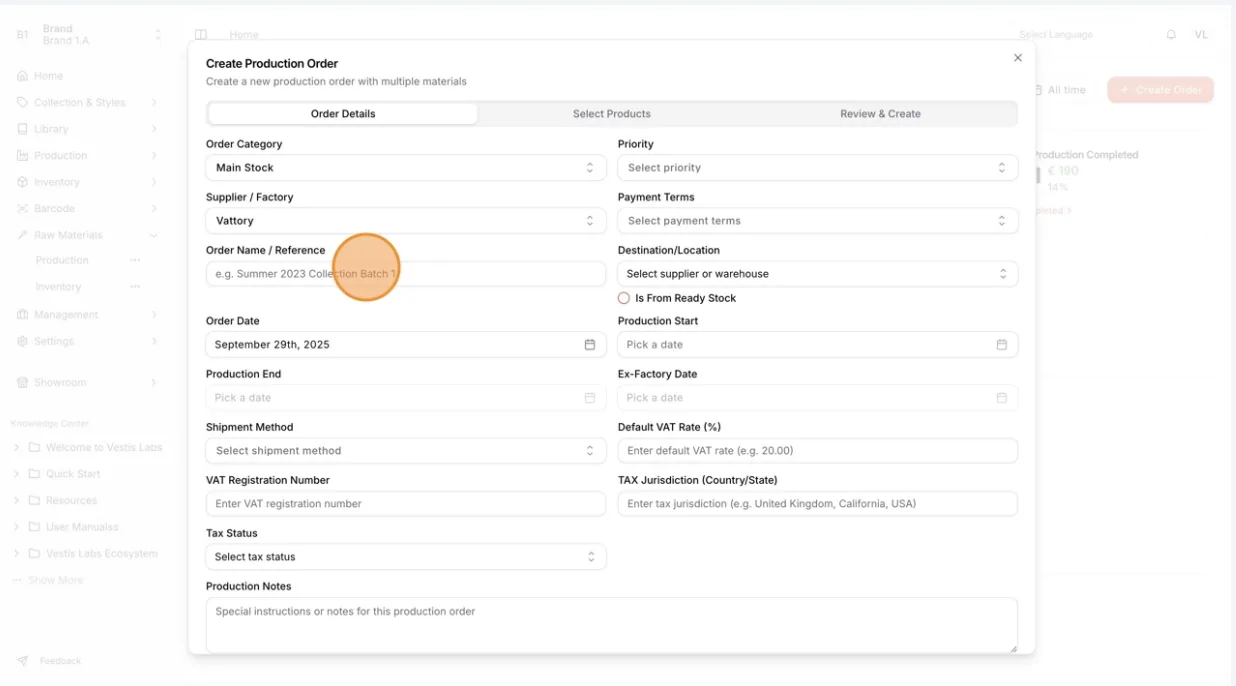Screen dimensions: 1236x686
Task: Open the Order Category dropdown
Action: 406,168
